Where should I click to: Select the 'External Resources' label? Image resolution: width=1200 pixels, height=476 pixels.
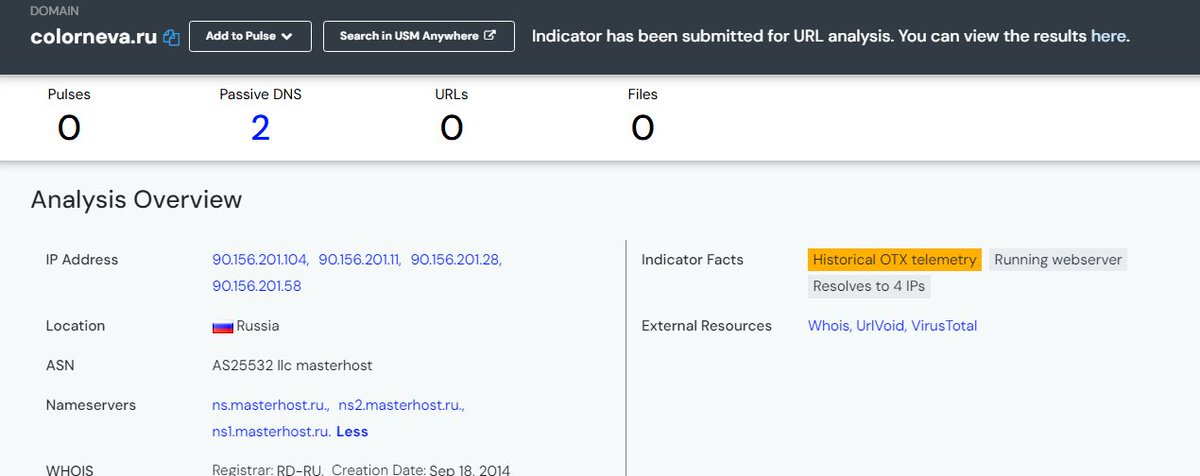707,325
